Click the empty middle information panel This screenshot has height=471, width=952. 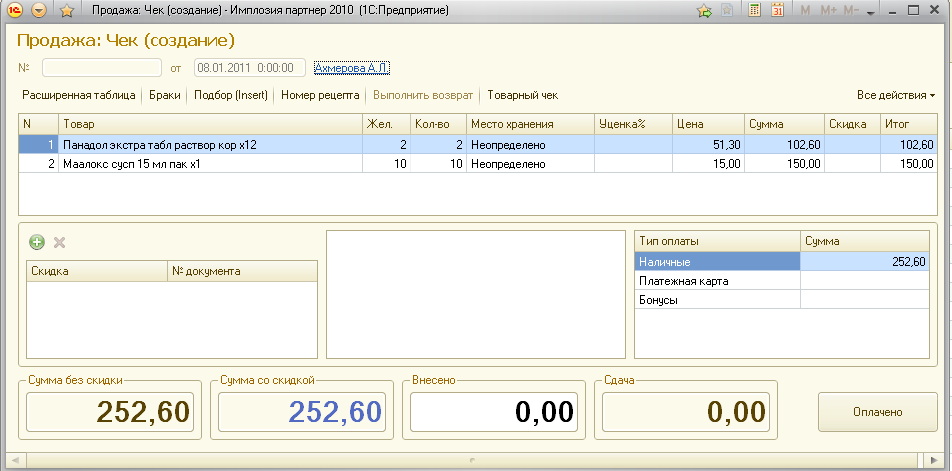(476, 294)
